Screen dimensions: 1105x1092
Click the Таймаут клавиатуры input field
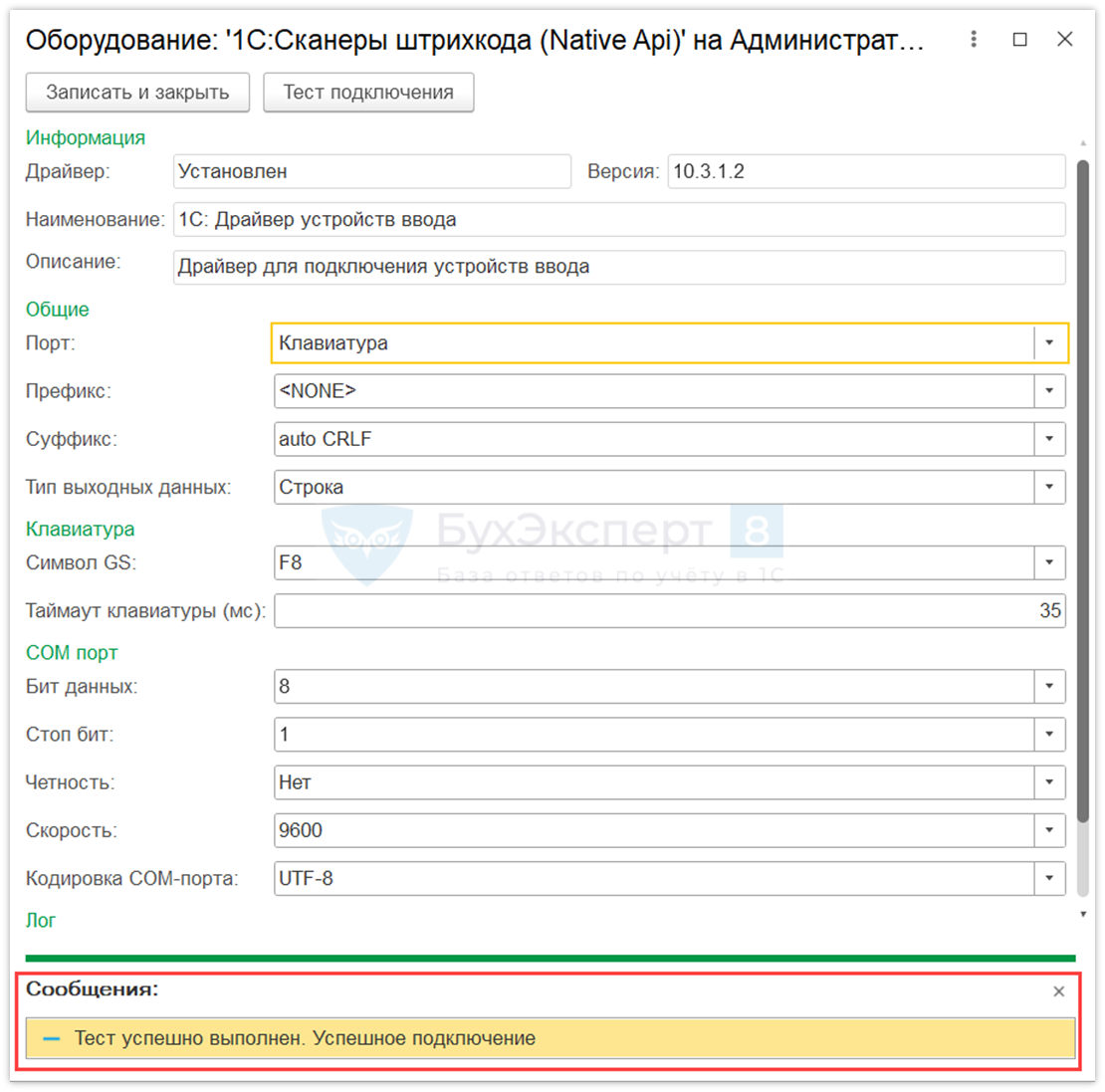670,611
